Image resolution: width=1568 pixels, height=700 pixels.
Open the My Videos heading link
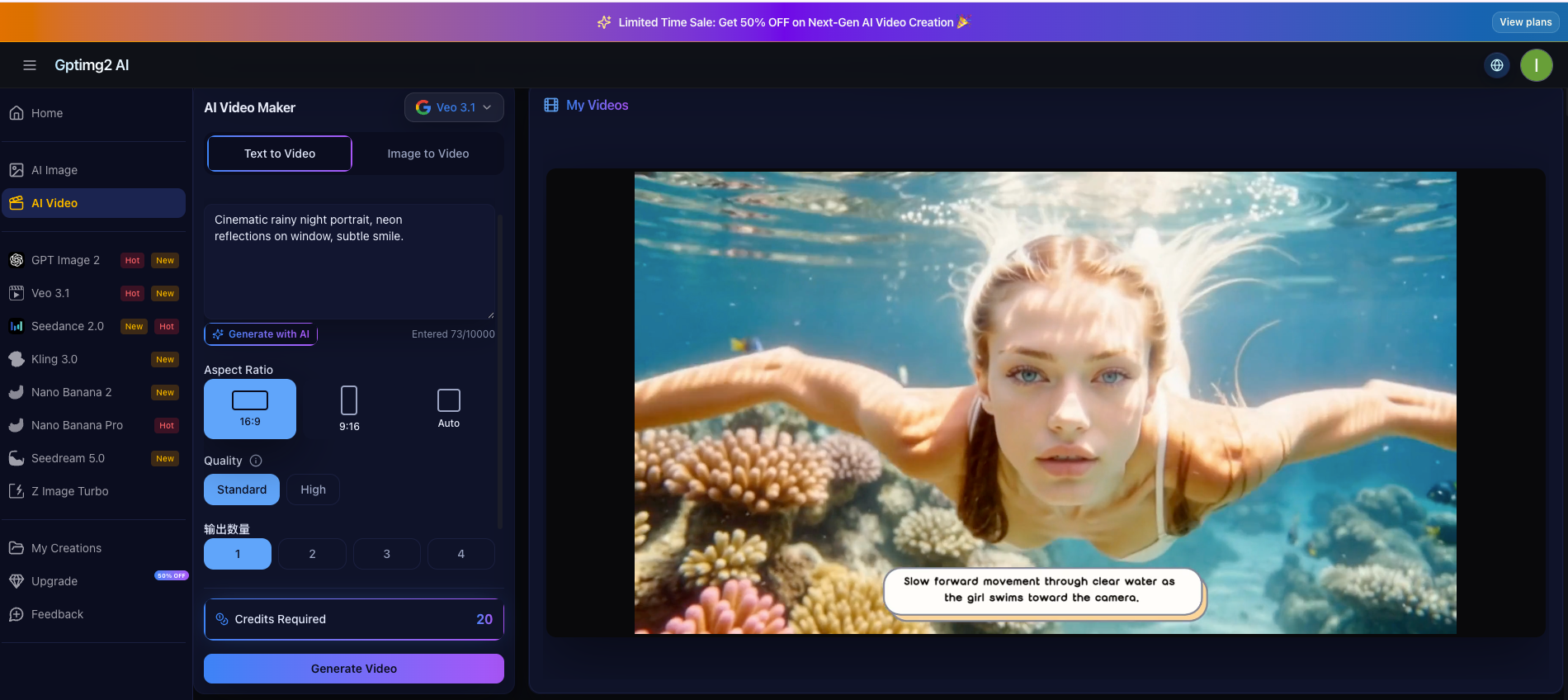[597, 105]
